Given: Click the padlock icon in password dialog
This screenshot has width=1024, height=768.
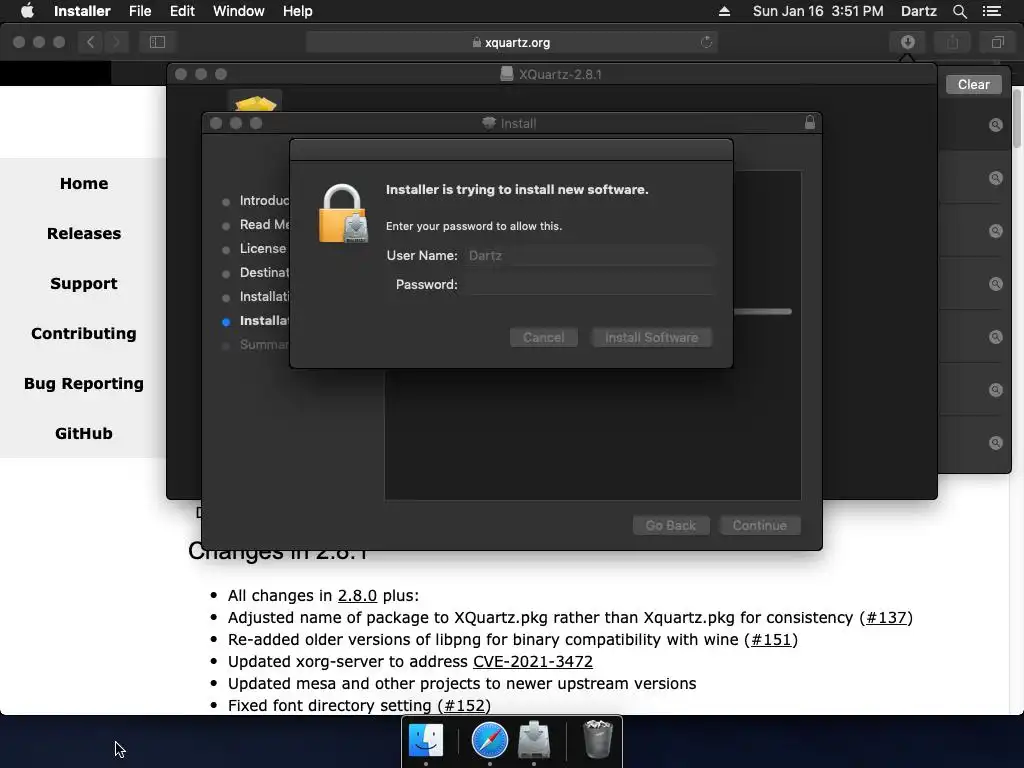Looking at the screenshot, I should [x=343, y=214].
